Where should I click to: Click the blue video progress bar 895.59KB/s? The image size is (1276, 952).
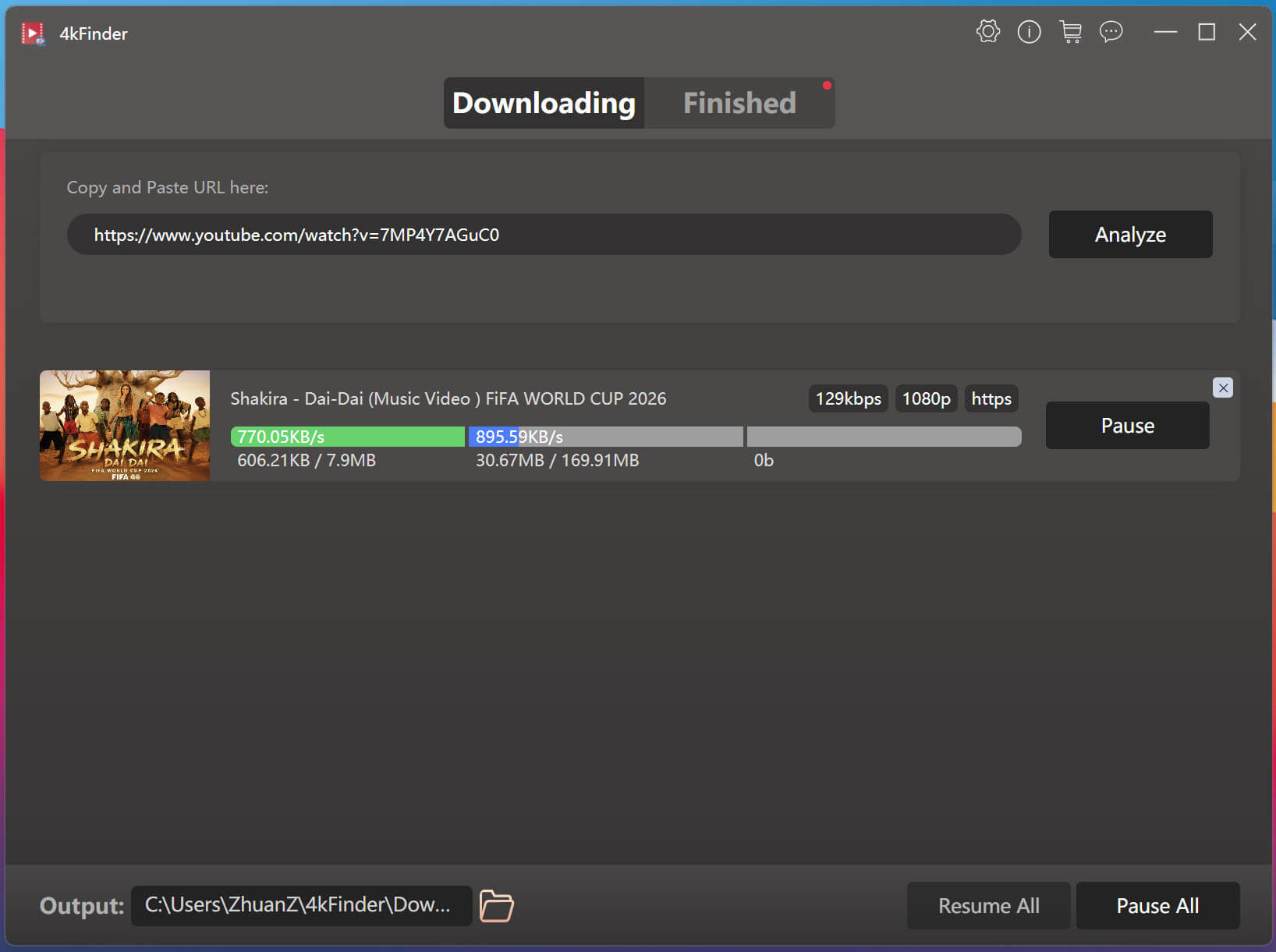click(606, 437)
